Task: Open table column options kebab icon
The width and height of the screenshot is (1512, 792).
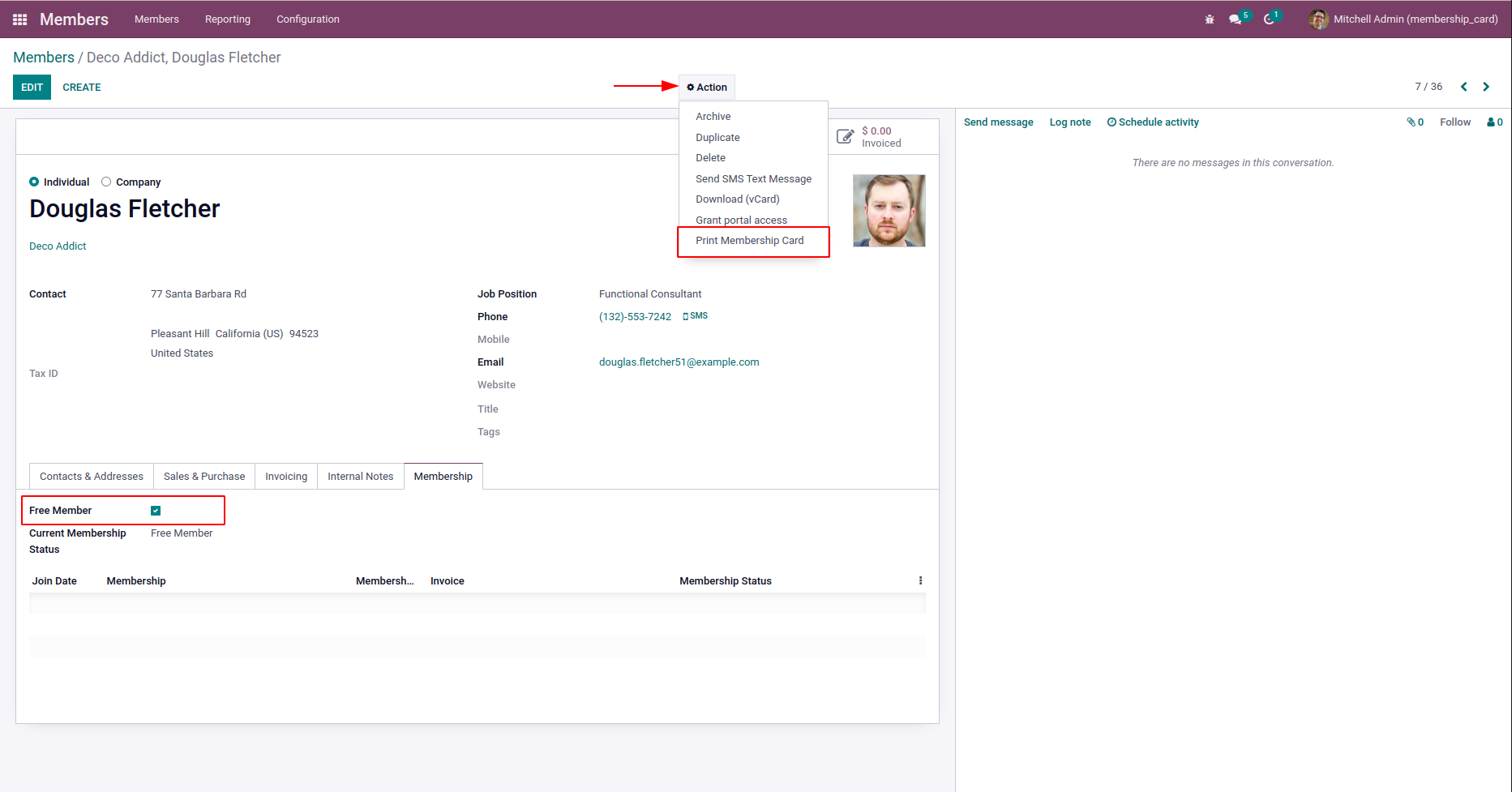Action: tap(920, 580)
